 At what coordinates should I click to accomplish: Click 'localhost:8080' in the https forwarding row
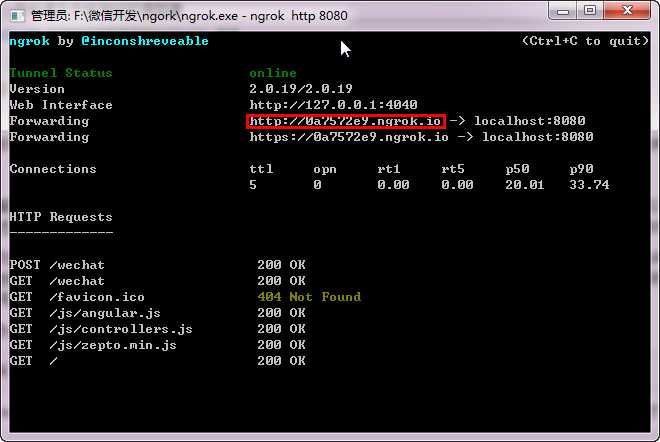click(538, 137)
